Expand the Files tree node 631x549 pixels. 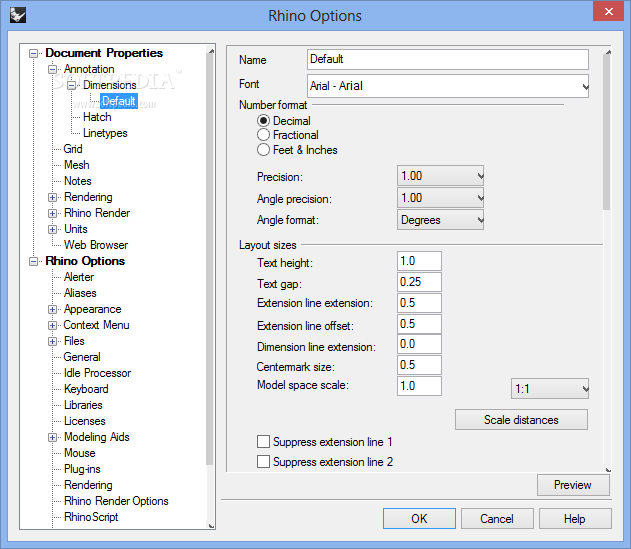click(x=52, y=341)
